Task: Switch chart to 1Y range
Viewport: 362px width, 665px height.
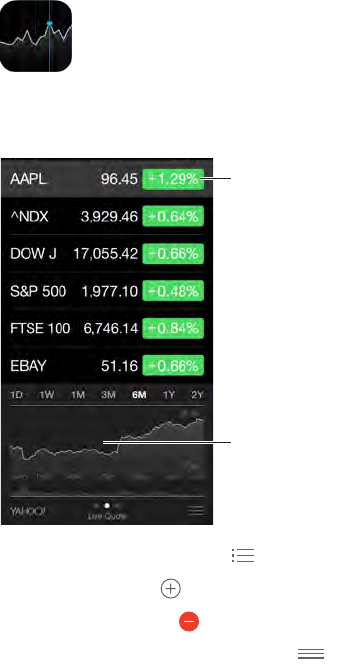Action: click(x=169, y=395)
